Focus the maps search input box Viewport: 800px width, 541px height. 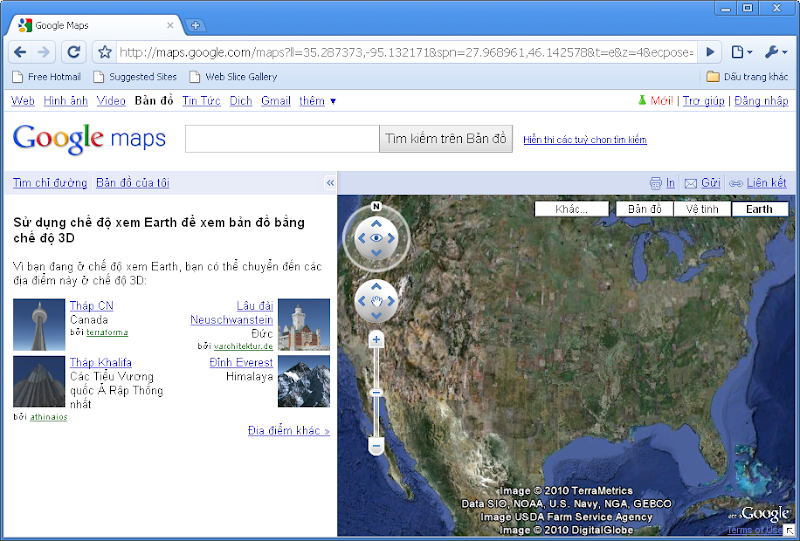point(282,139)
